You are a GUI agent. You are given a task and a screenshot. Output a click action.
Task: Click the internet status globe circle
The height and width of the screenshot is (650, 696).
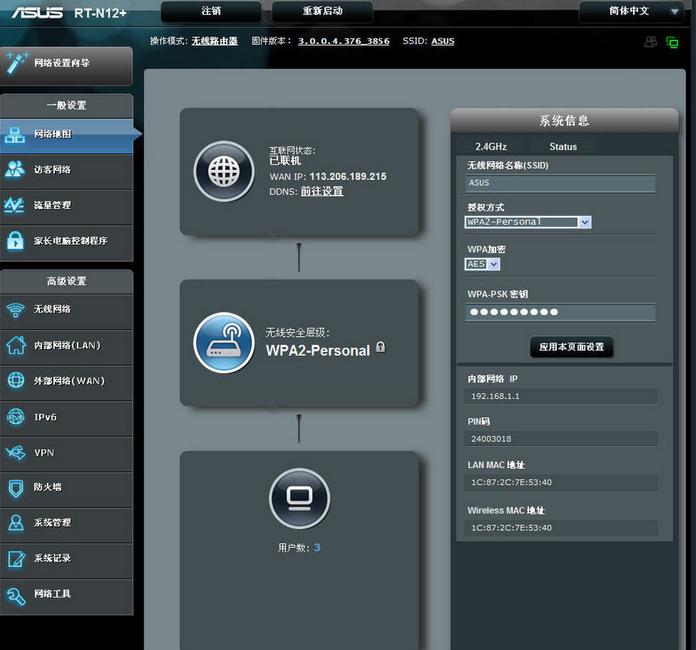click(224, 171)
